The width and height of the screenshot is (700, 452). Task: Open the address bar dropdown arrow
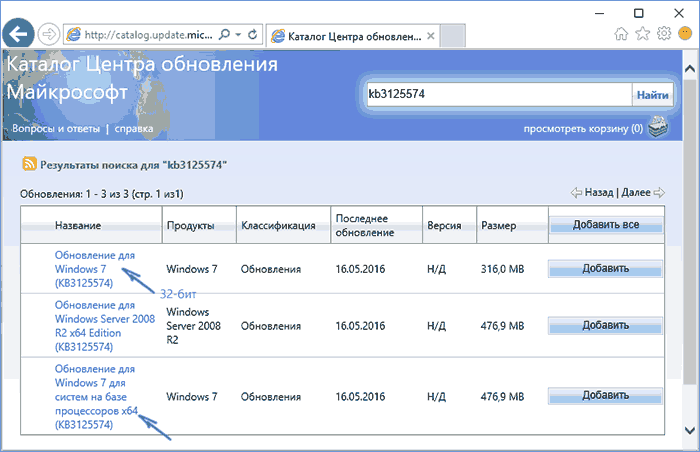tap(238, 34)
